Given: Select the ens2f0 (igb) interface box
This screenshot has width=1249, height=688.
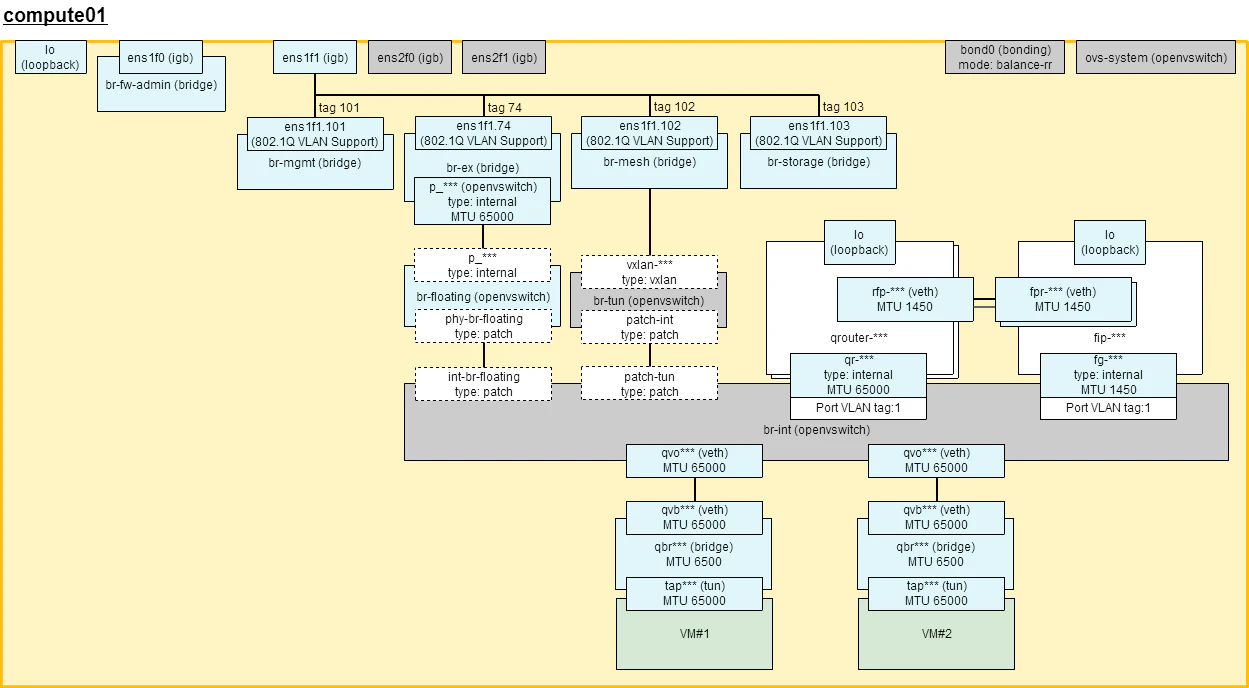Looking at the screenshot, I should click(410, 57).
